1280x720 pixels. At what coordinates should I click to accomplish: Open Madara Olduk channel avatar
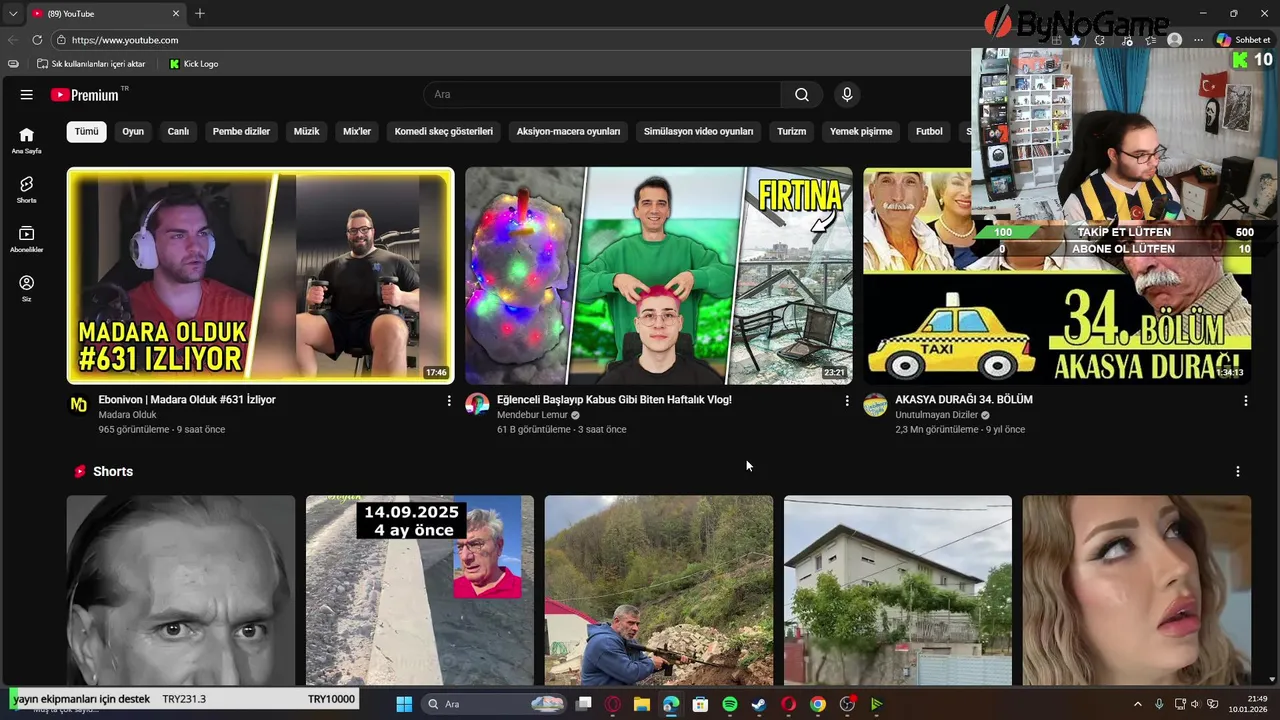click(78, 405)
